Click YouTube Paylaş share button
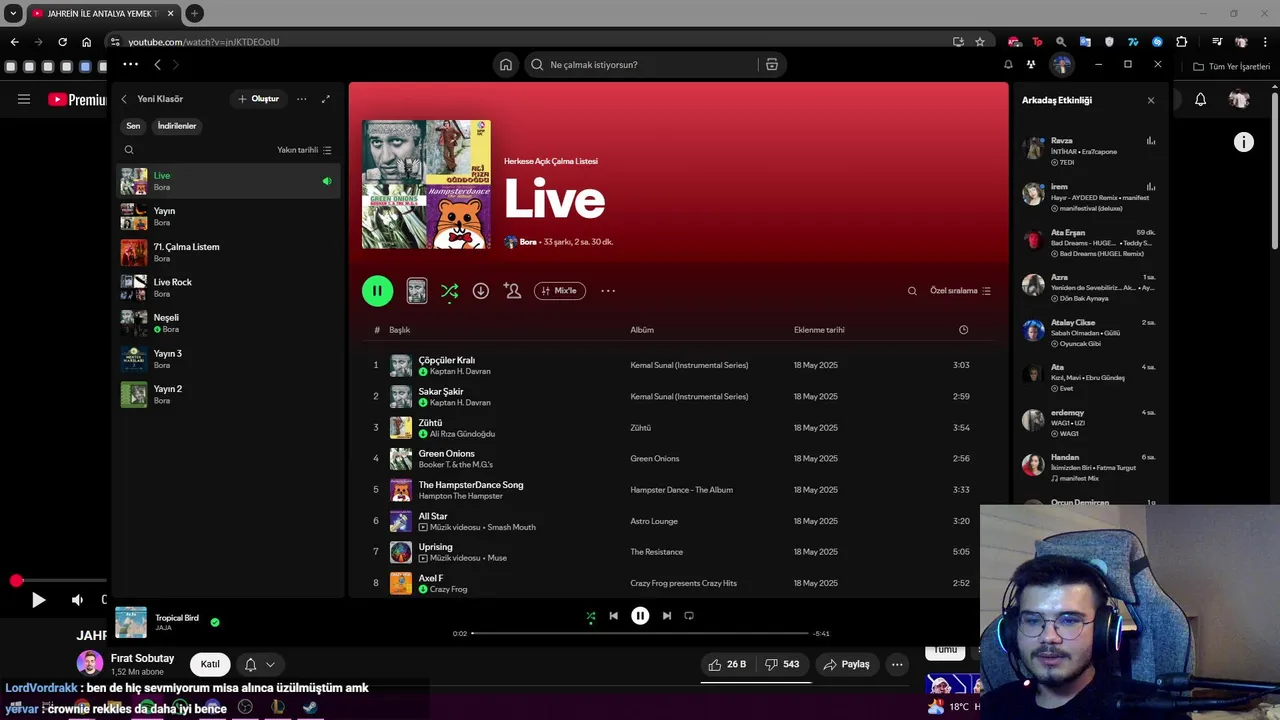1280x720 pixels. tap(846, 664)
